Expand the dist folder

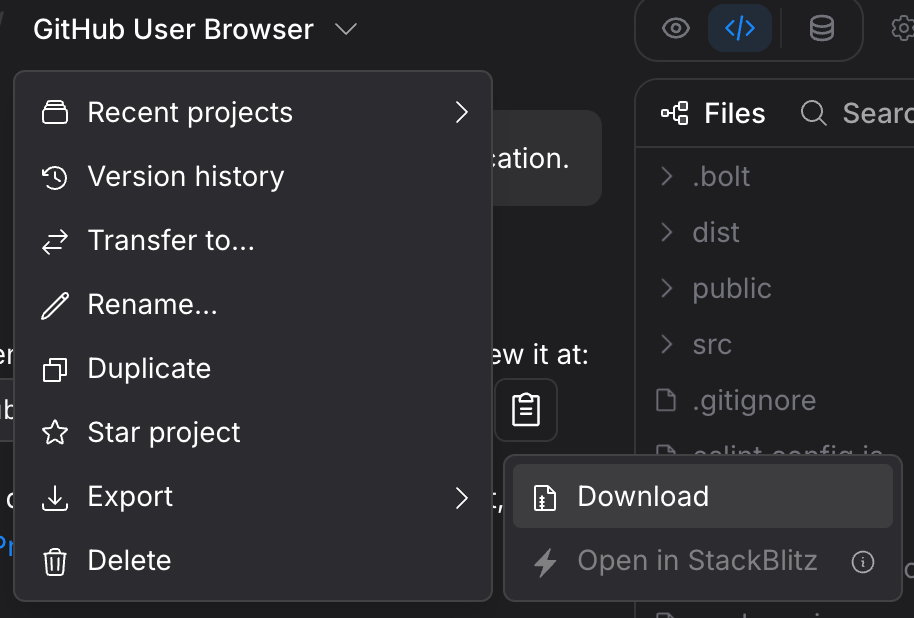point(667,232)
